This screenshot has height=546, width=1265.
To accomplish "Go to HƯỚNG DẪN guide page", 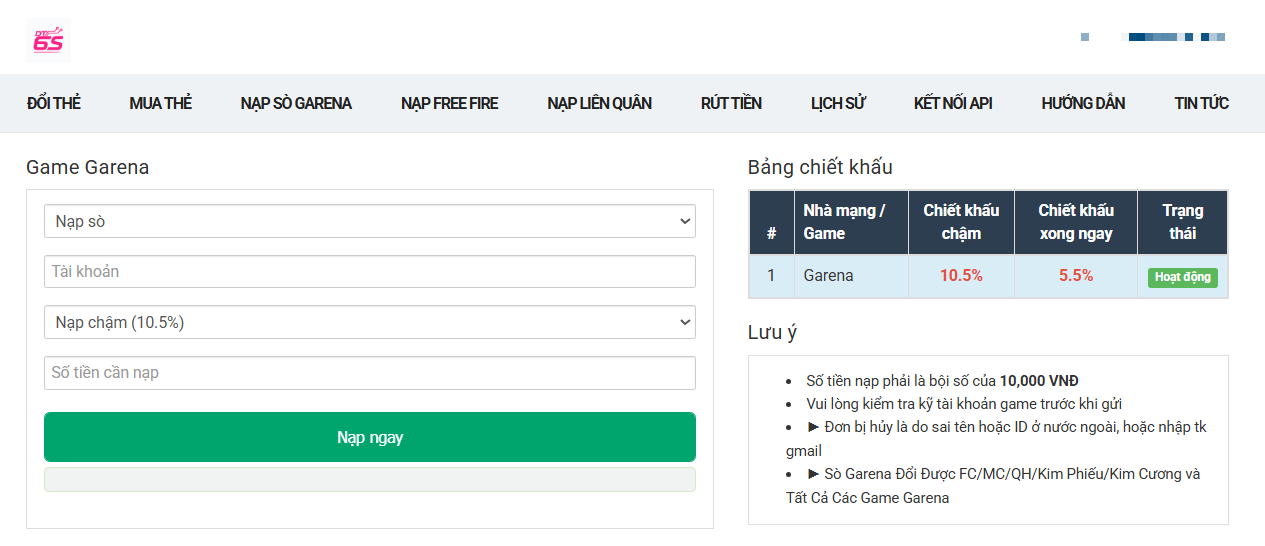I will pos(1083,103).
